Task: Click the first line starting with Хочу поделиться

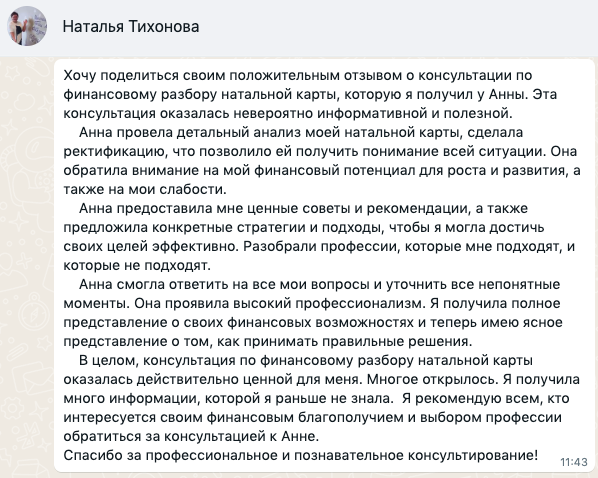Action: (x=297, y=76)
